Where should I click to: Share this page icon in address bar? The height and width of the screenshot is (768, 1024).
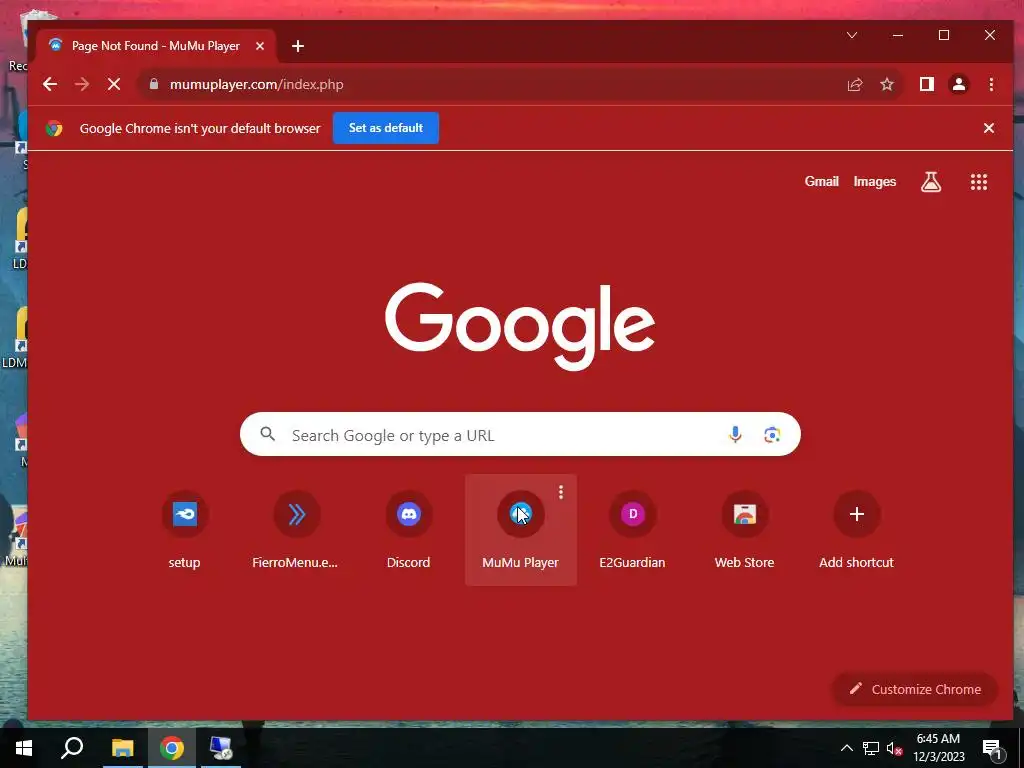tap(855, 84)
